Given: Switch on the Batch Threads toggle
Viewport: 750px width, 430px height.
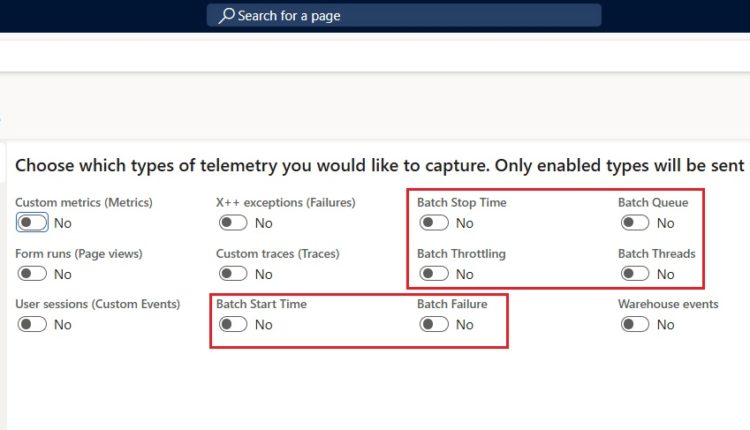Looking at the screenshot, I should [635, 274].
